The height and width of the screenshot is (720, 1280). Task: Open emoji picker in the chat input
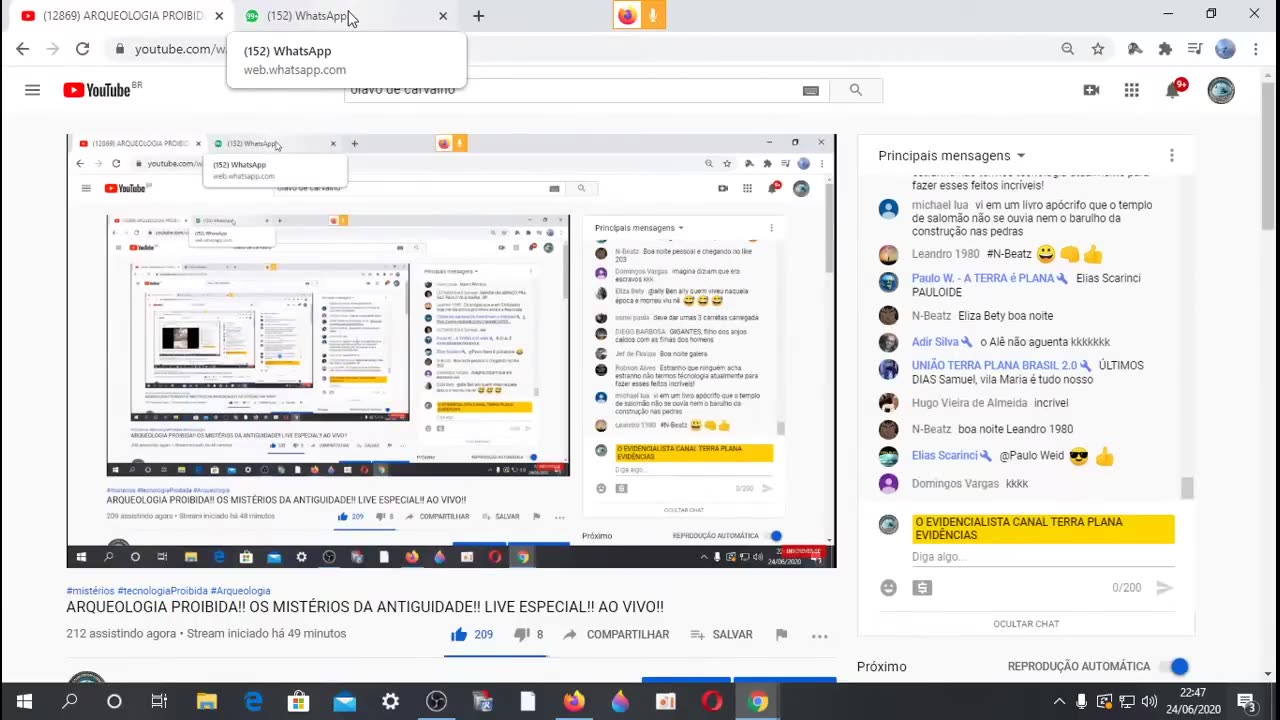888,588
